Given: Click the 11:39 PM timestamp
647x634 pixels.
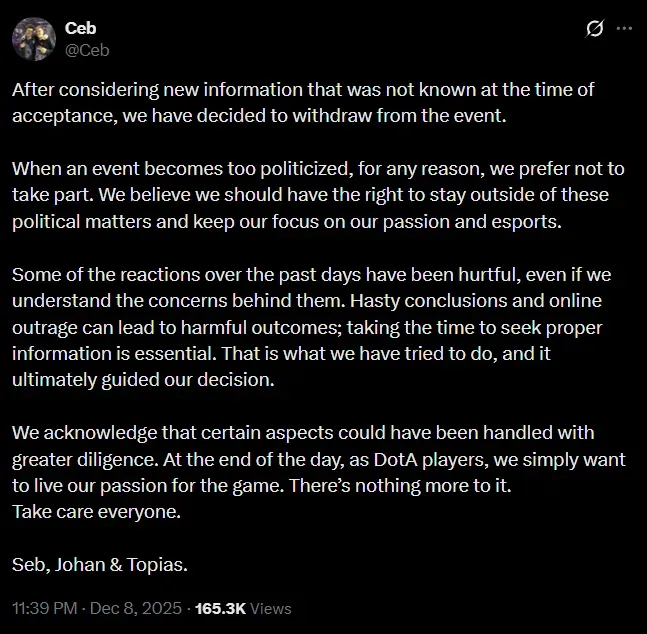Looking at the screenshot, I should click(x=46, y=608).
